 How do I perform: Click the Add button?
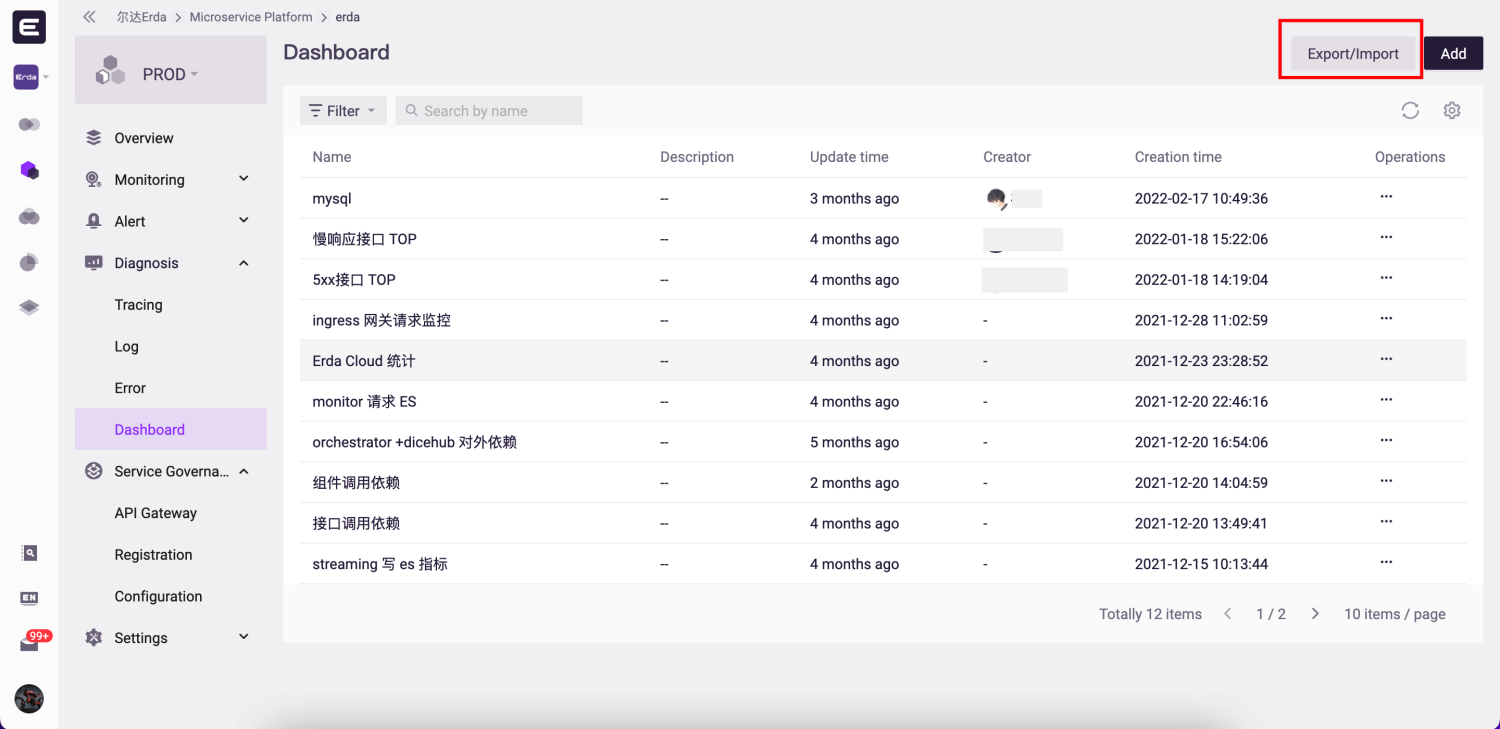[1453, 54]
